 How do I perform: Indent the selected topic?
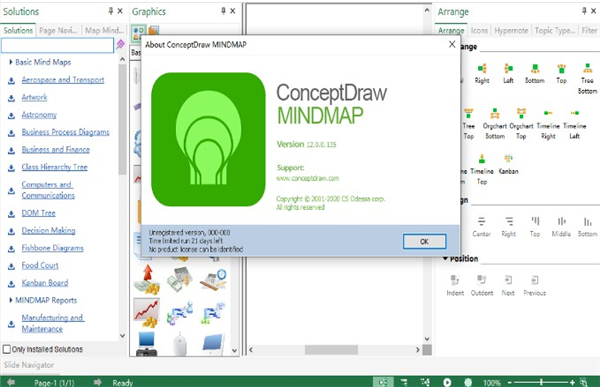point(455,286)
